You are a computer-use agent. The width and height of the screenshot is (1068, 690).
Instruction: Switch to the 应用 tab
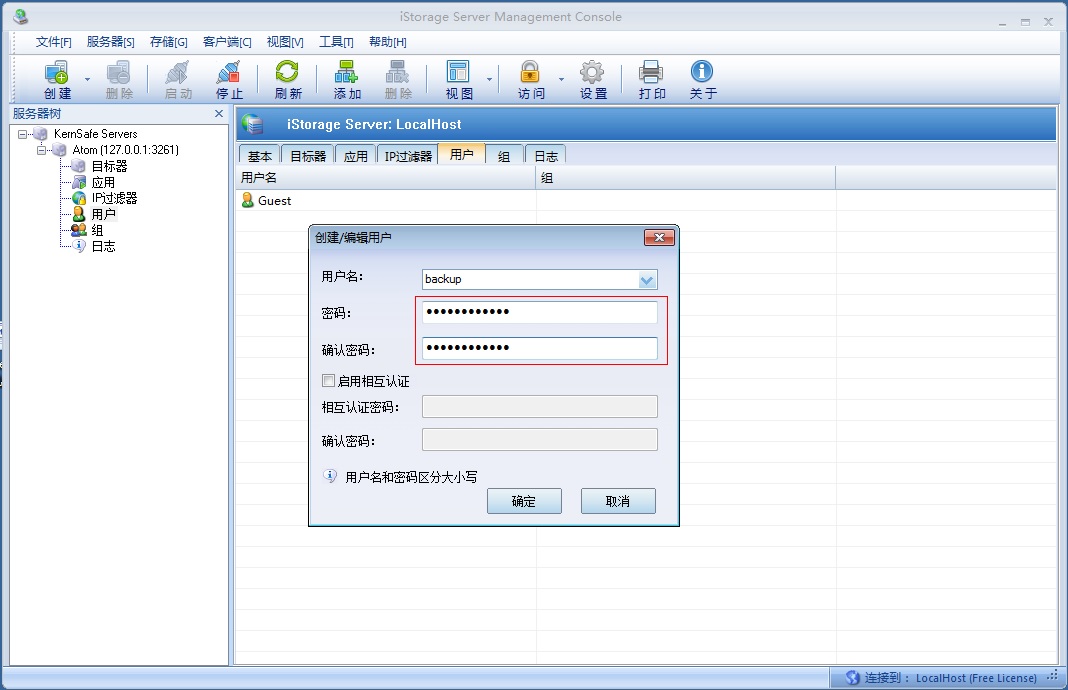click(356, 156)
